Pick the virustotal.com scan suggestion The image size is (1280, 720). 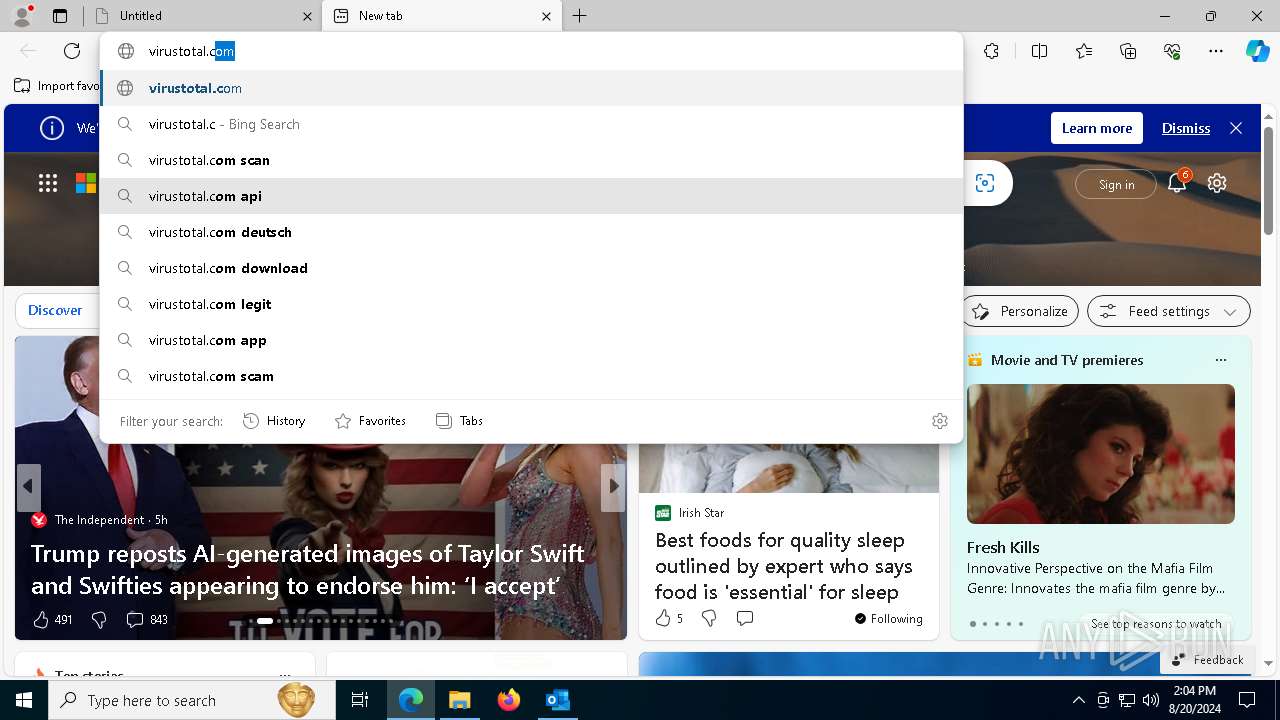click(531, 160)
